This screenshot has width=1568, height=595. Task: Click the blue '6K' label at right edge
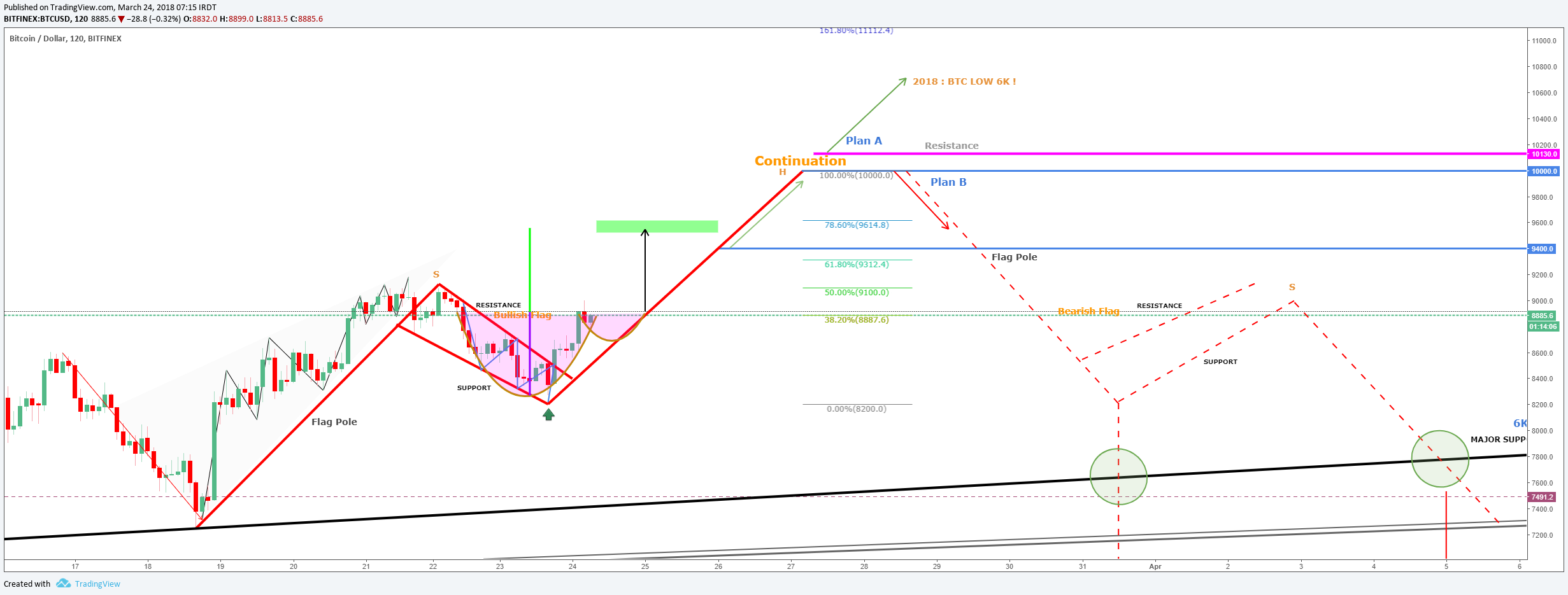[1520, 424]
